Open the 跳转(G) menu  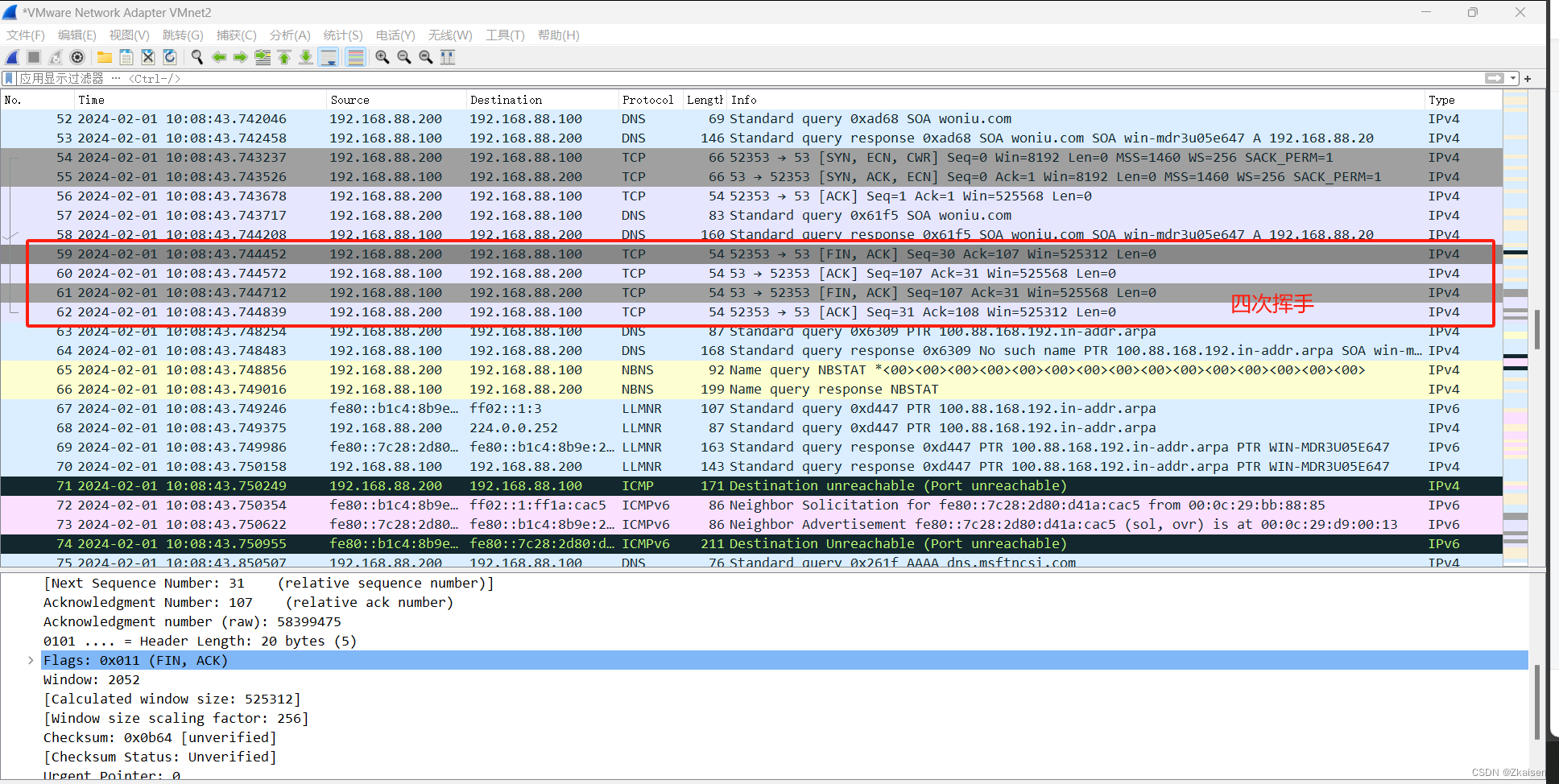tap(183, 35)
